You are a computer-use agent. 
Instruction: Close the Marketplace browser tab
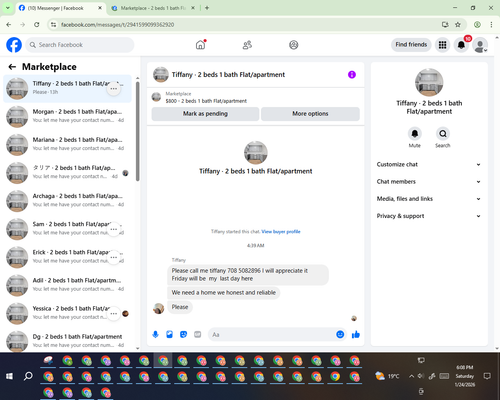point(193,8)
